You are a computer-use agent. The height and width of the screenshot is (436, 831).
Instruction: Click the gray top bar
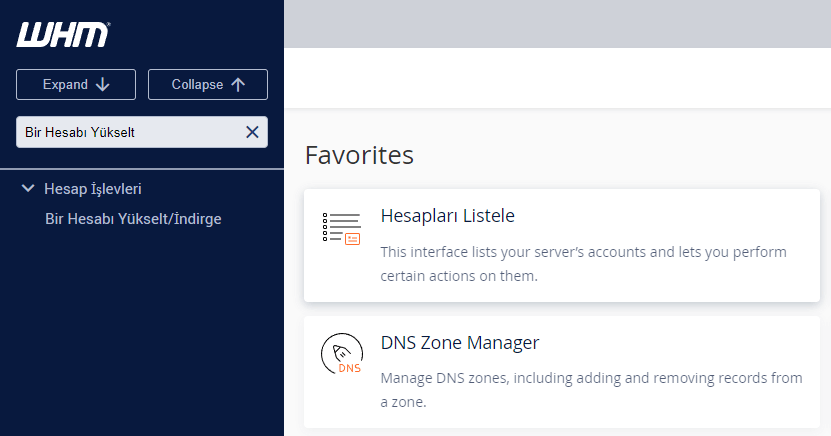(556, 23)
